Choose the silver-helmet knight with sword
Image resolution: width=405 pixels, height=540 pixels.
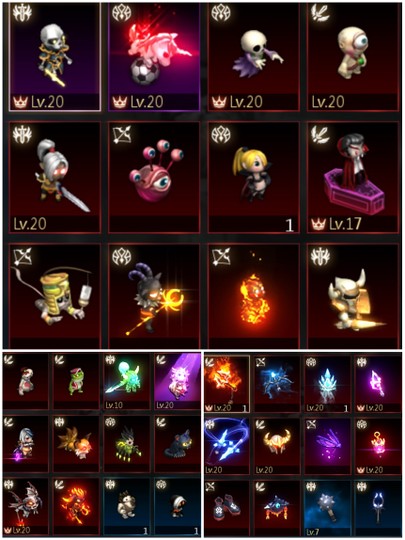(x=55, y=177)
